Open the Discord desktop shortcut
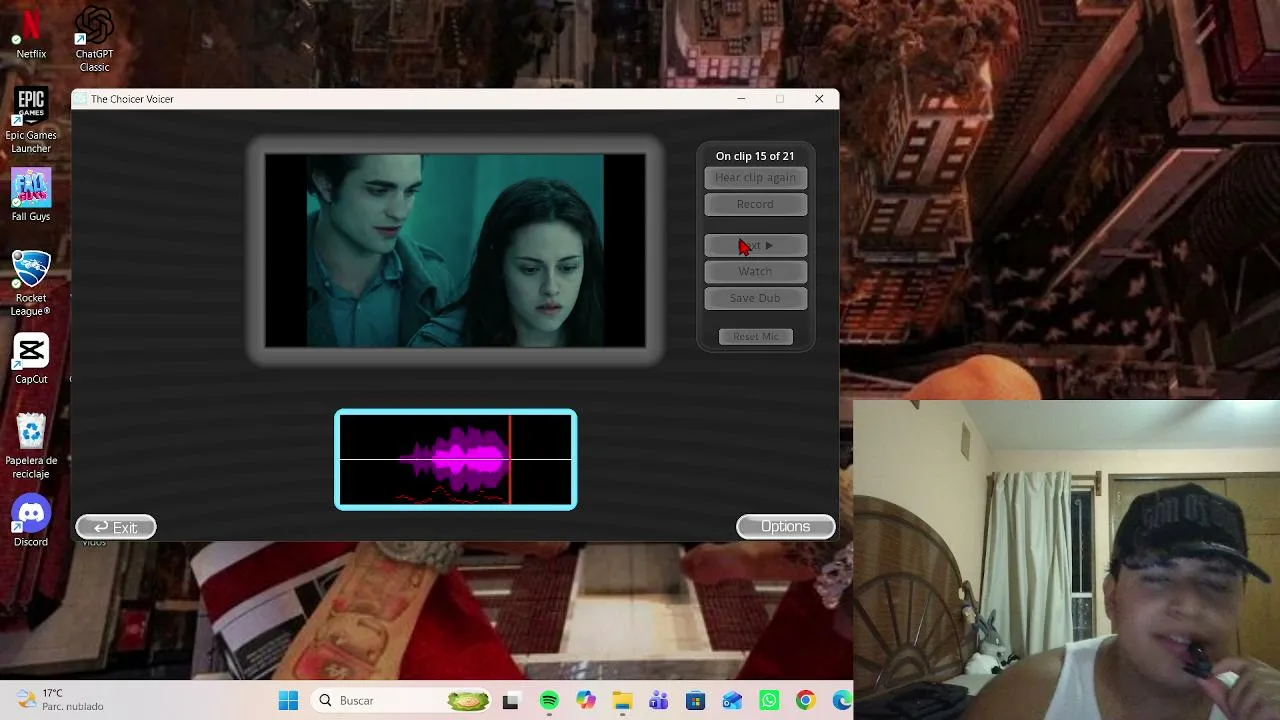1280x720 pixels. pos(31,521)
